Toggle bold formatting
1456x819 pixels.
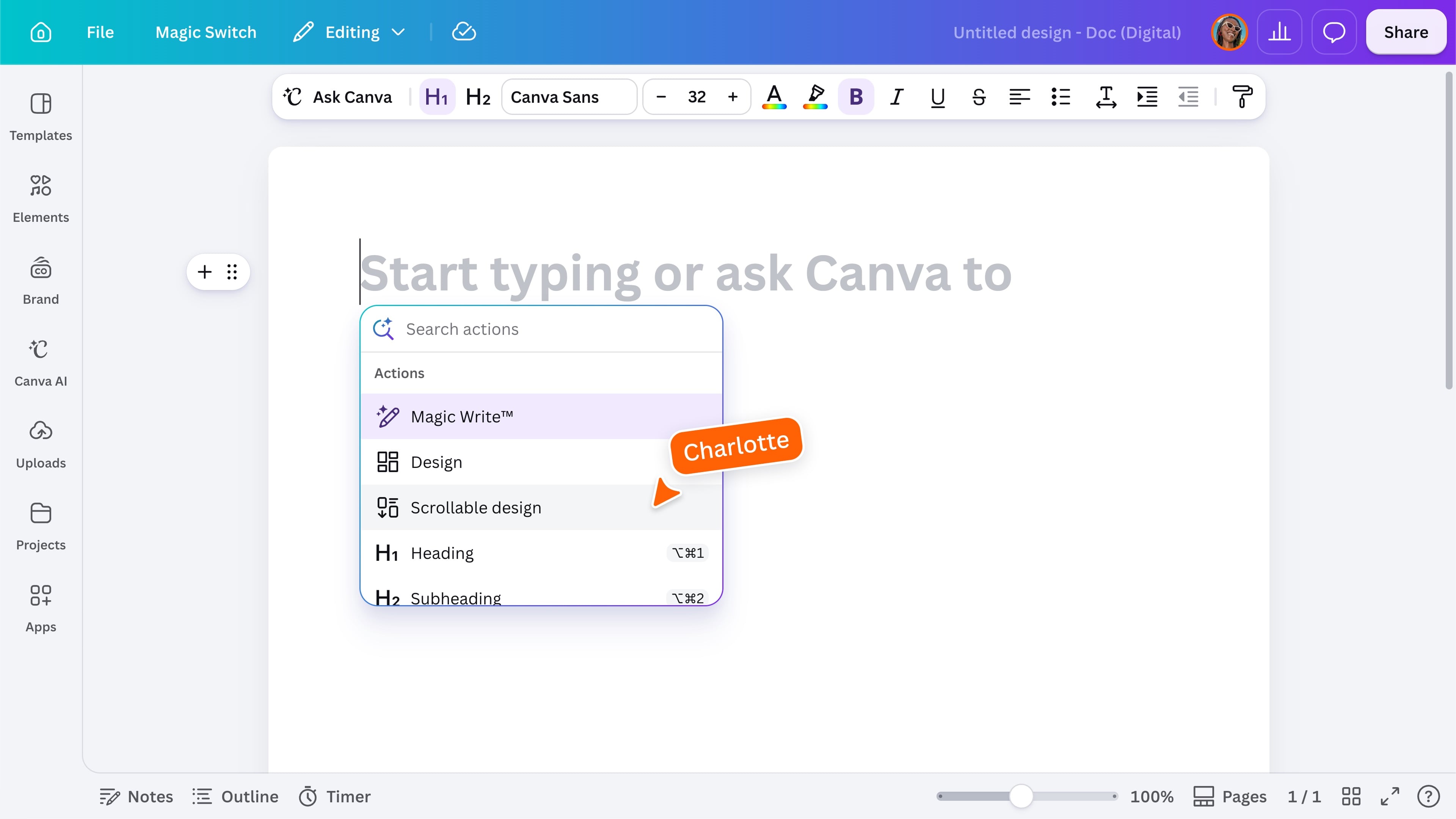(x=856, y=97)
